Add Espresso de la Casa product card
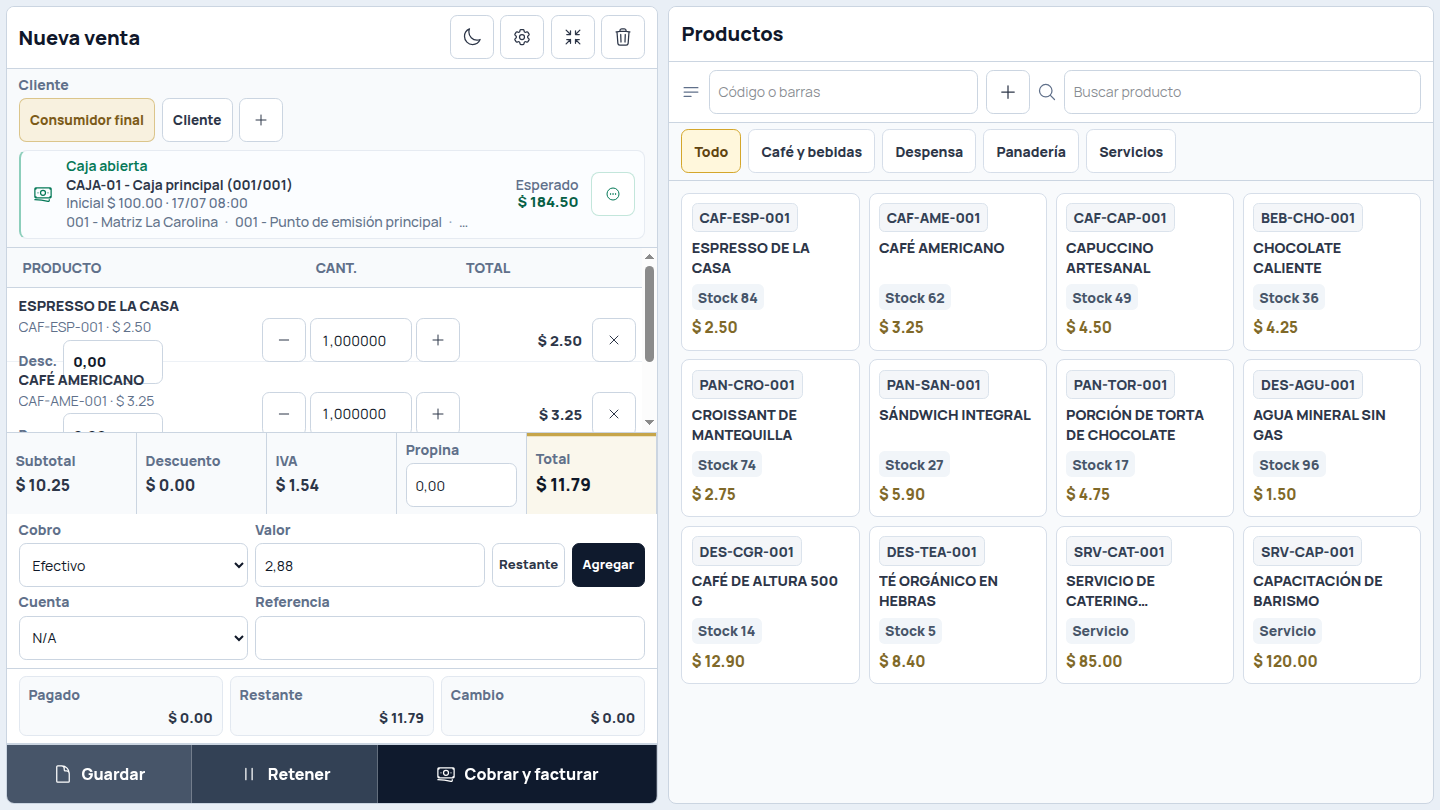 [770, 272]
